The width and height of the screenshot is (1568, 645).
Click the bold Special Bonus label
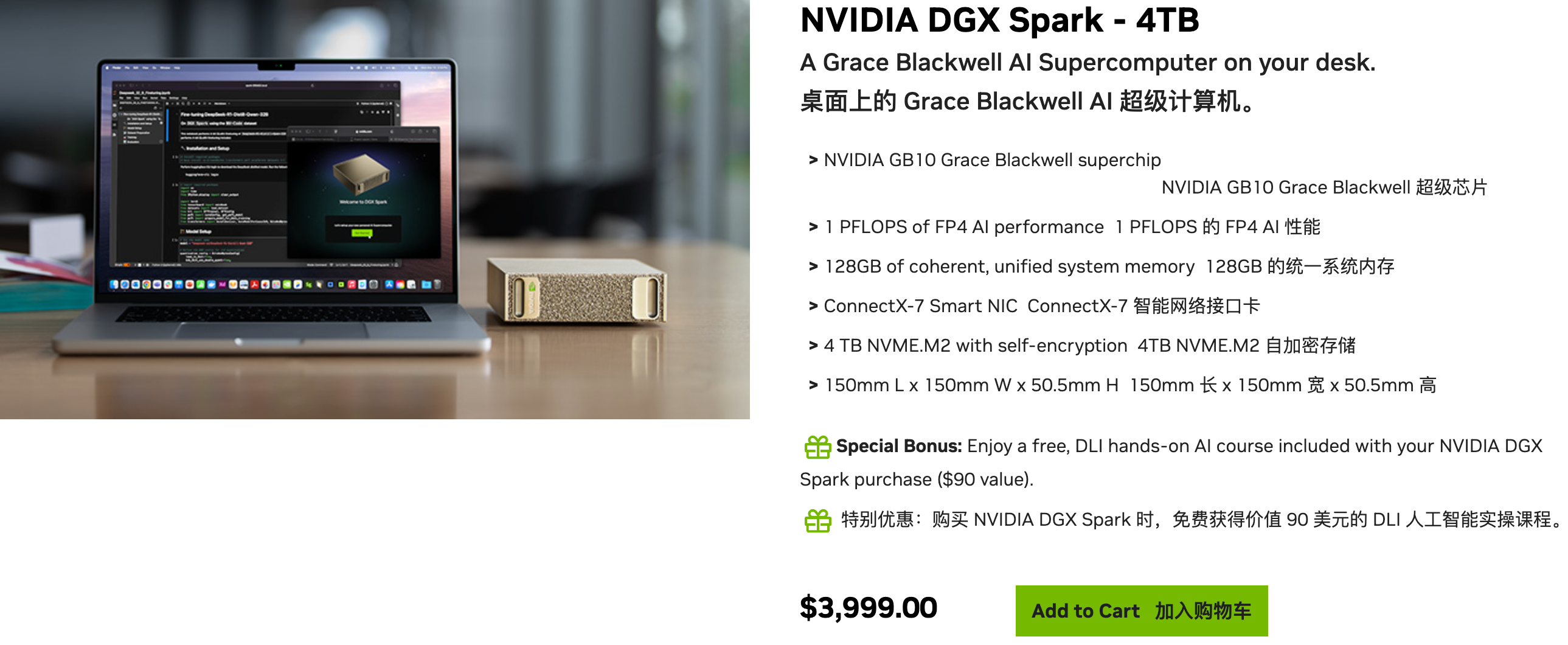(x=898, y=447)
